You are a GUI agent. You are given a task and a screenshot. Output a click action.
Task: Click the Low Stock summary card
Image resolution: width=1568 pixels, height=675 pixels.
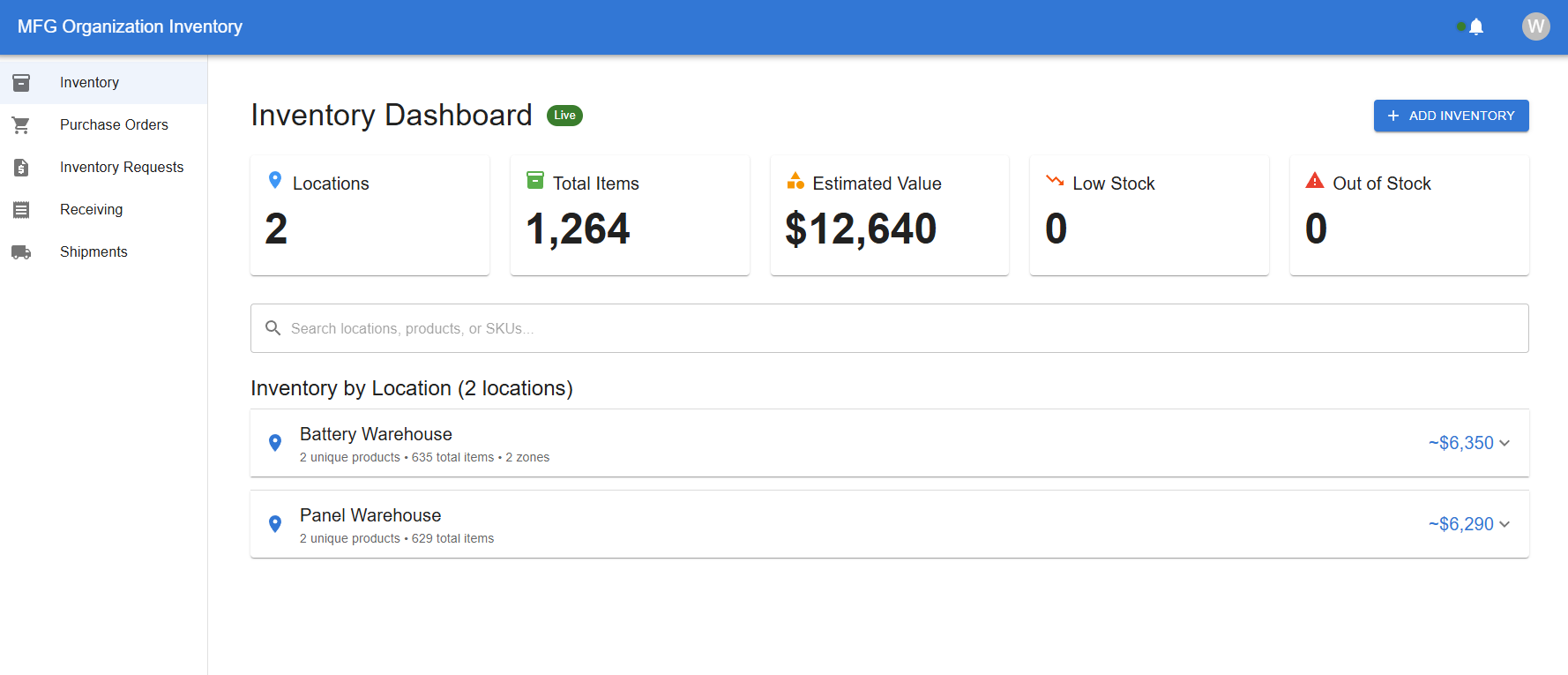pyautogui.click(x=1148, y=215)
